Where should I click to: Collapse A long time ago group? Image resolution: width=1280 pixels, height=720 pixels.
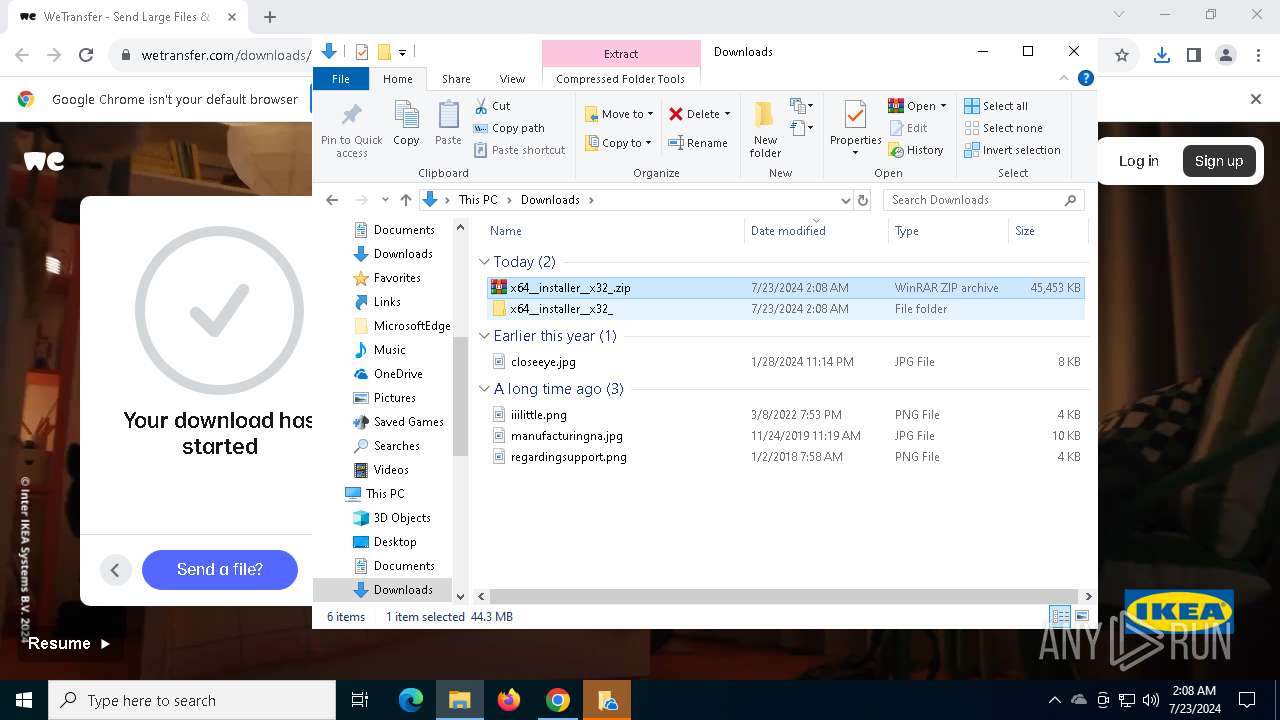tap(485, 389)
